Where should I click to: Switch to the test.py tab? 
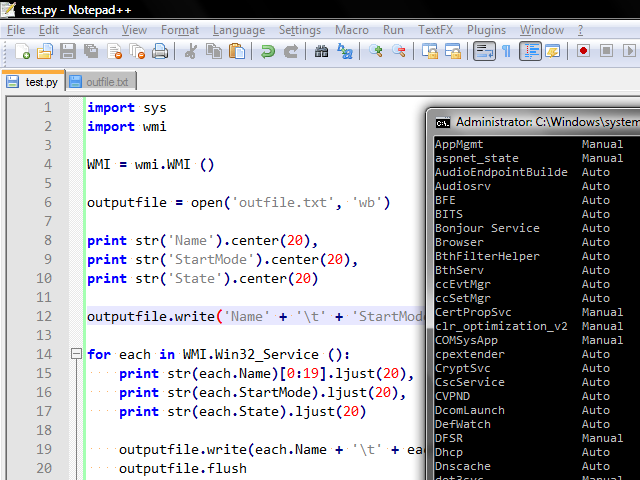[33, 81]
